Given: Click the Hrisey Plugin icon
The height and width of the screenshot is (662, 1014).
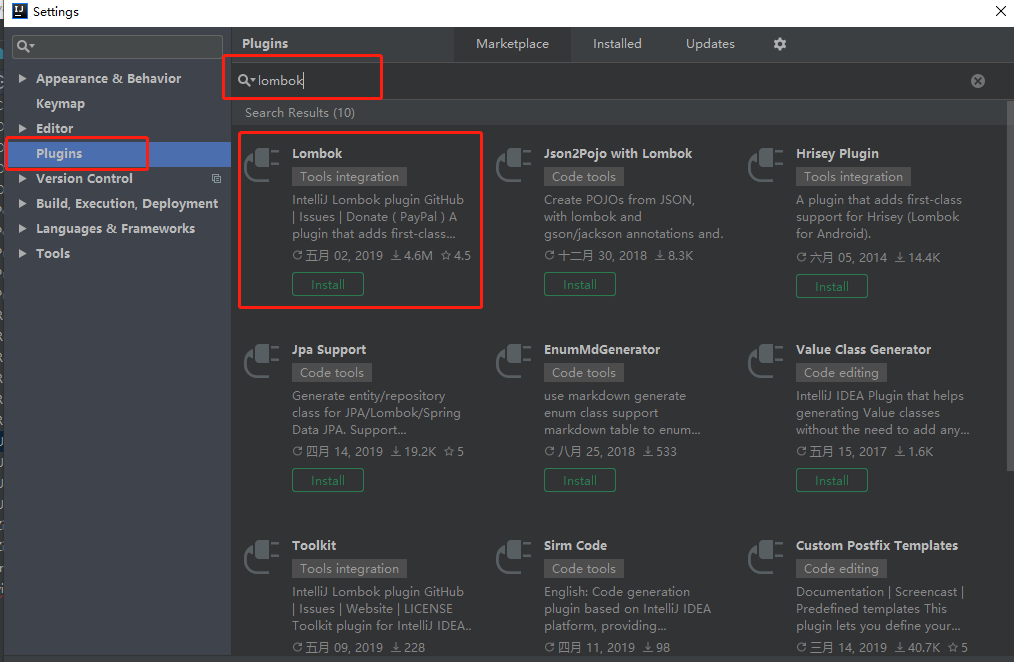Looking at the screenshot, I should (766, 165).
